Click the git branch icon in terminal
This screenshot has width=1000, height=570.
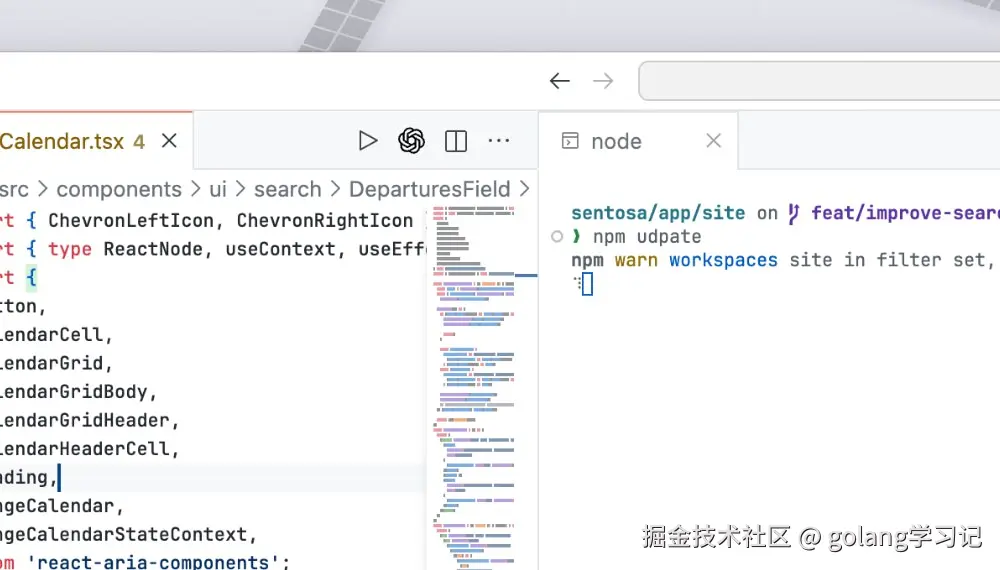793,214
